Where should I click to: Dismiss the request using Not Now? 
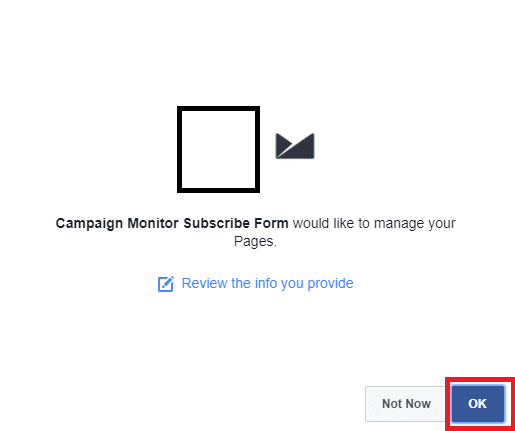point(406,404)
